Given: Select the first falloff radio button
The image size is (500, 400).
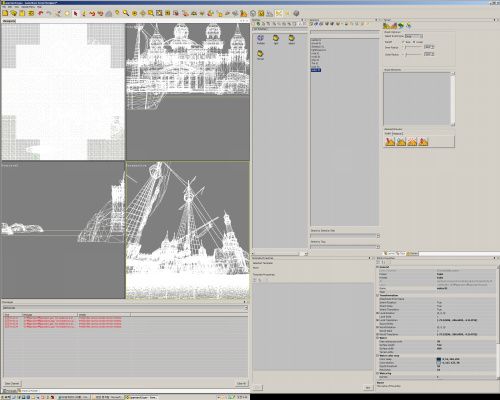Looking at the screenshot, I should tap(403, 42).
